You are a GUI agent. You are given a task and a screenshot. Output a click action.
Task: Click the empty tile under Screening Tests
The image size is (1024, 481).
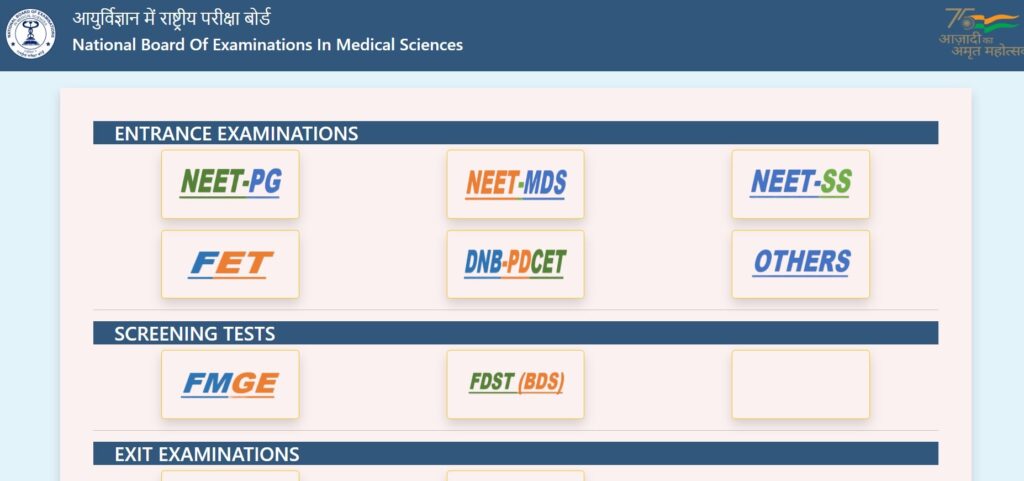coord(801,384)
